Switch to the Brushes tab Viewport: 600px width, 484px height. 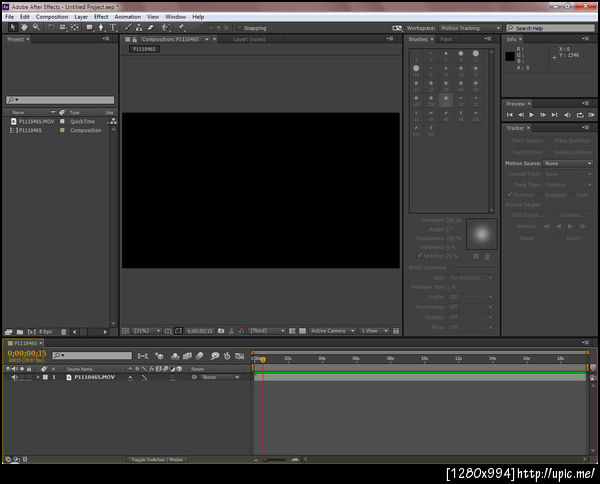tap(418, 39)
